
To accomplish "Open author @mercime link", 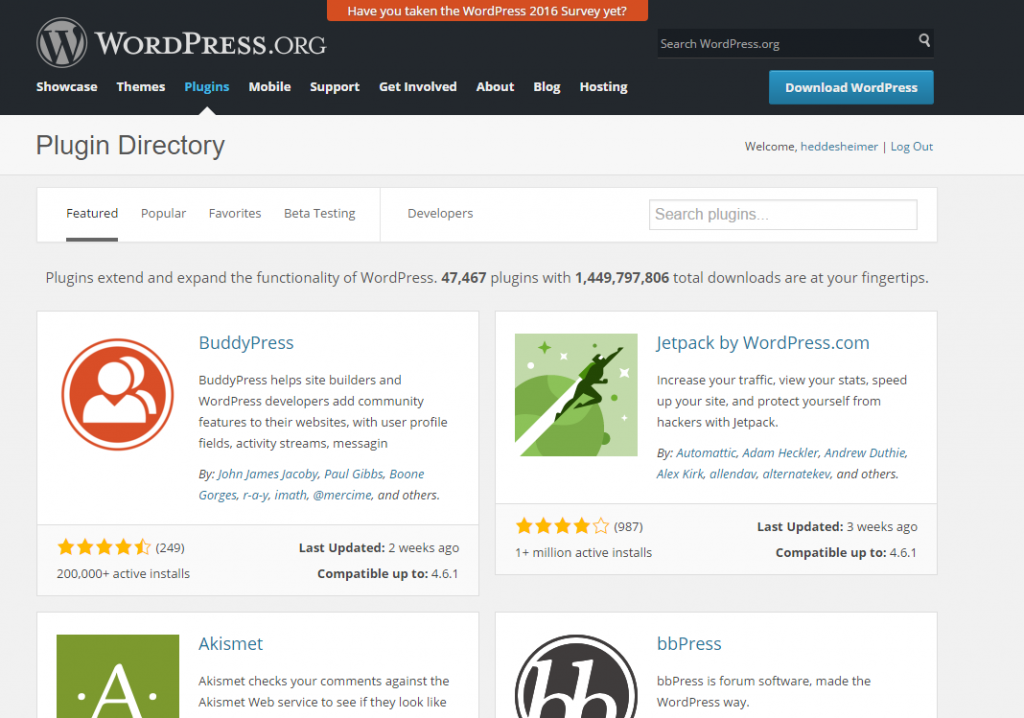I will [342, 495].
